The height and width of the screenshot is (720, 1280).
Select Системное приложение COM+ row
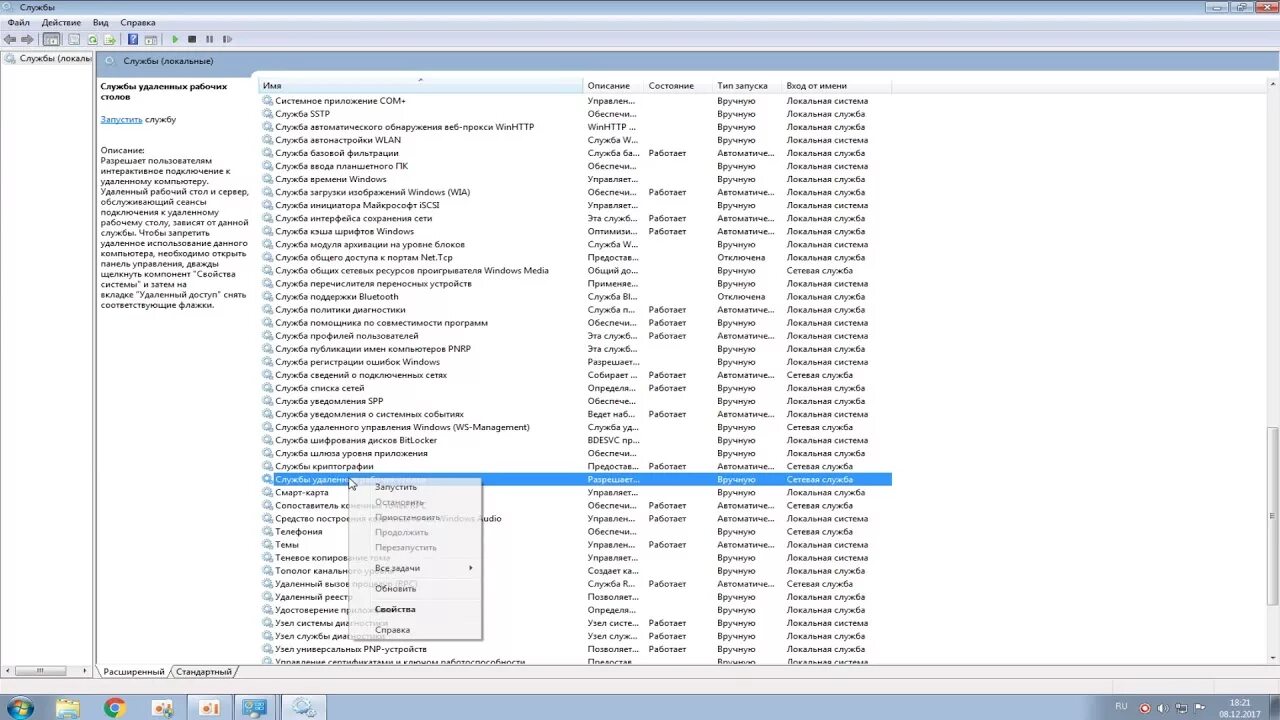click(x=576, y=101)
